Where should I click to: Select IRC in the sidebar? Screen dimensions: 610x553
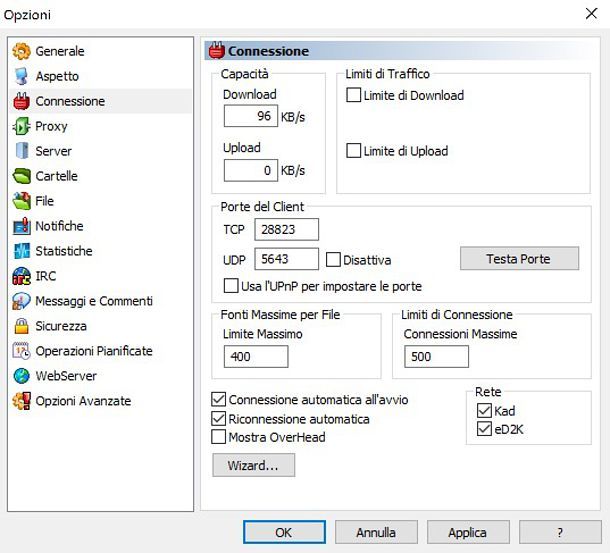[100, 276]
